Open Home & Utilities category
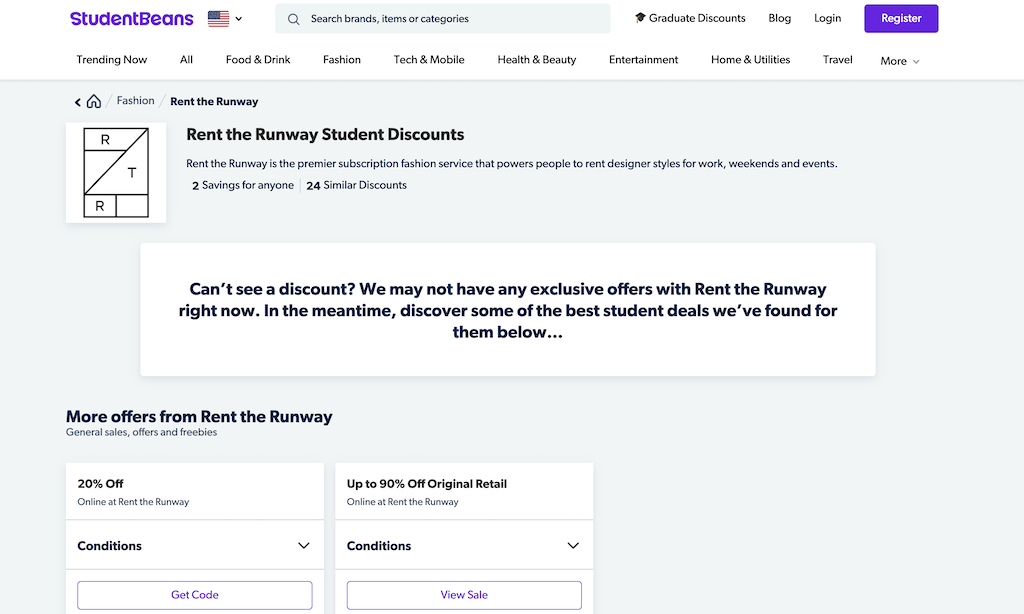The image size is (1024, 614). [750, 59]
